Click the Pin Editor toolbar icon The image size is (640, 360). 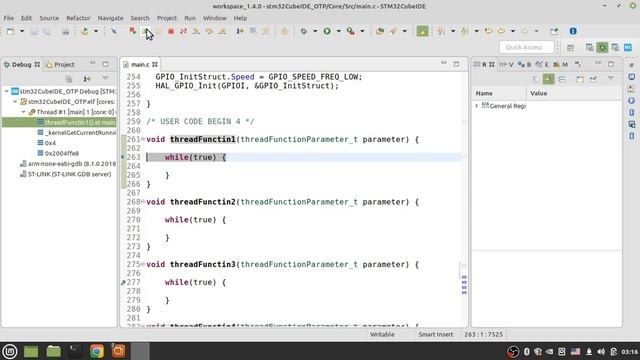[x=554, y=31]
